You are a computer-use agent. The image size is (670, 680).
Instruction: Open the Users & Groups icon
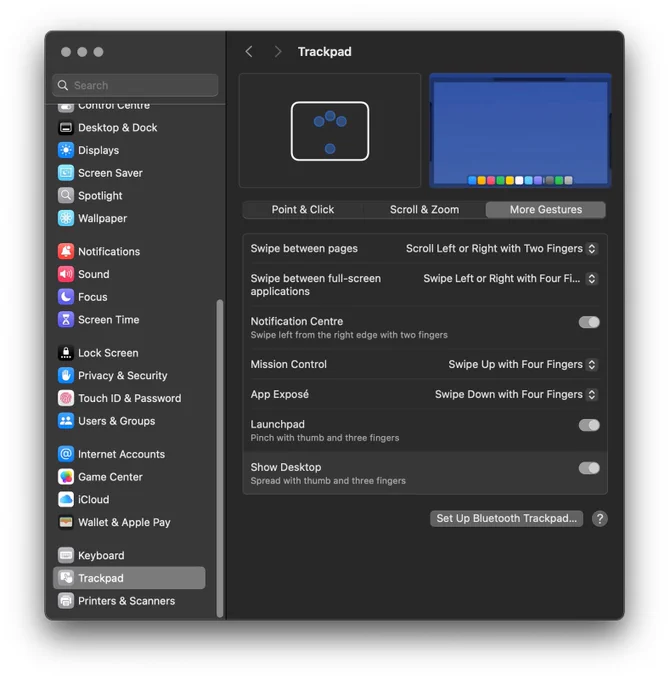coord(65,421)
